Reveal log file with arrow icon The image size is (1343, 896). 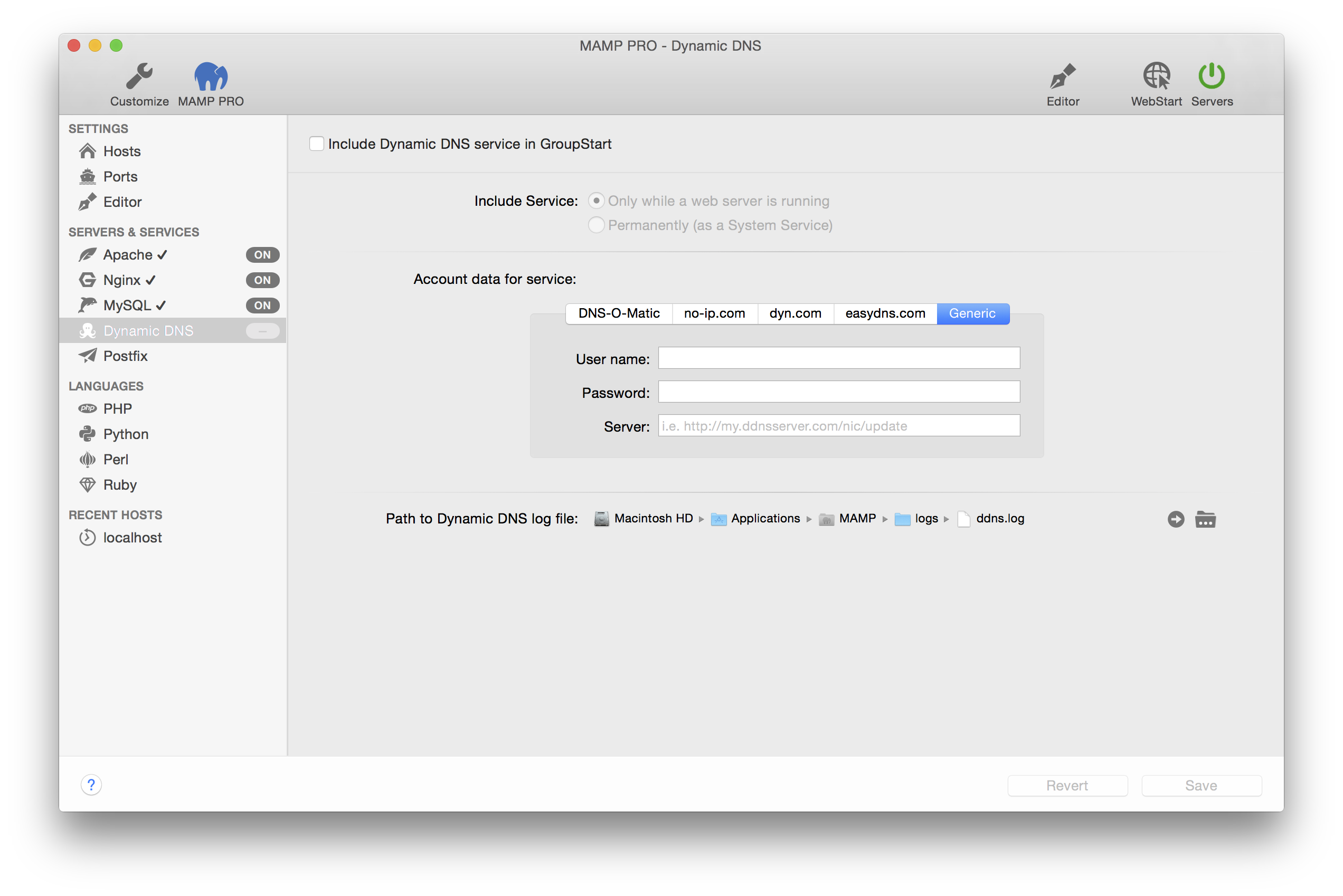coord(1176,519)
